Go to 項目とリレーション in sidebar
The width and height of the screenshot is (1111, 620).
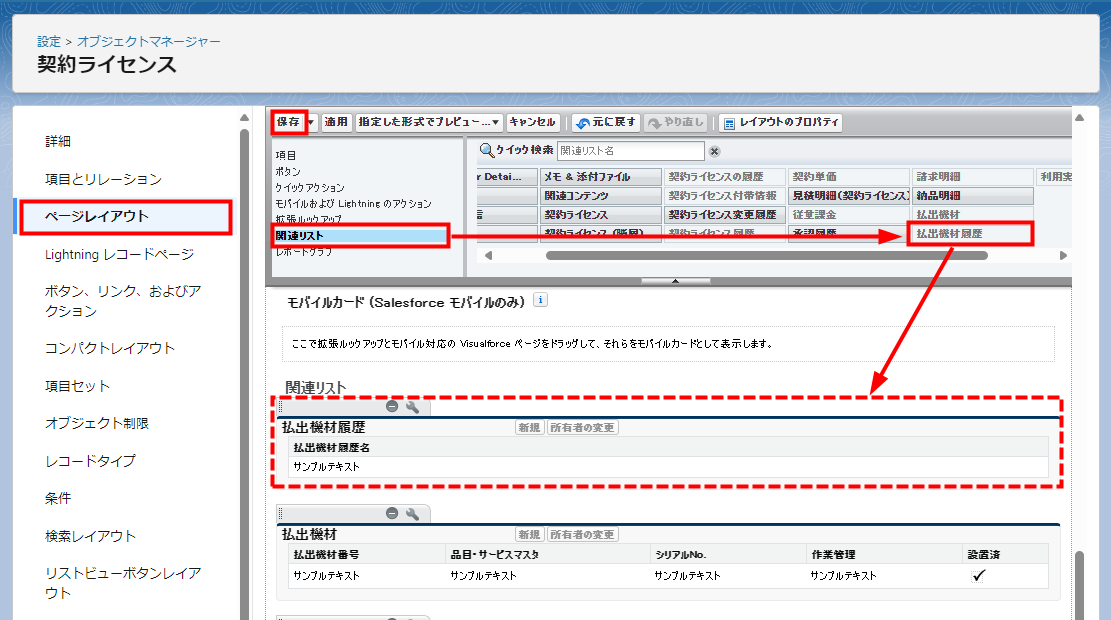click(103, 179)
